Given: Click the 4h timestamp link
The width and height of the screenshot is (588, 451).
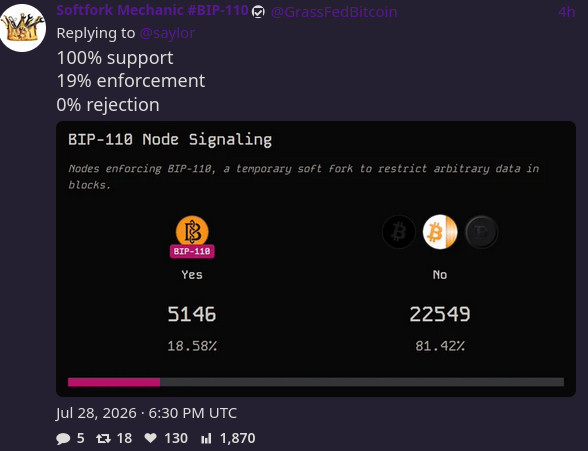Looking at the screenshot, I should click(x=566, y=12).
